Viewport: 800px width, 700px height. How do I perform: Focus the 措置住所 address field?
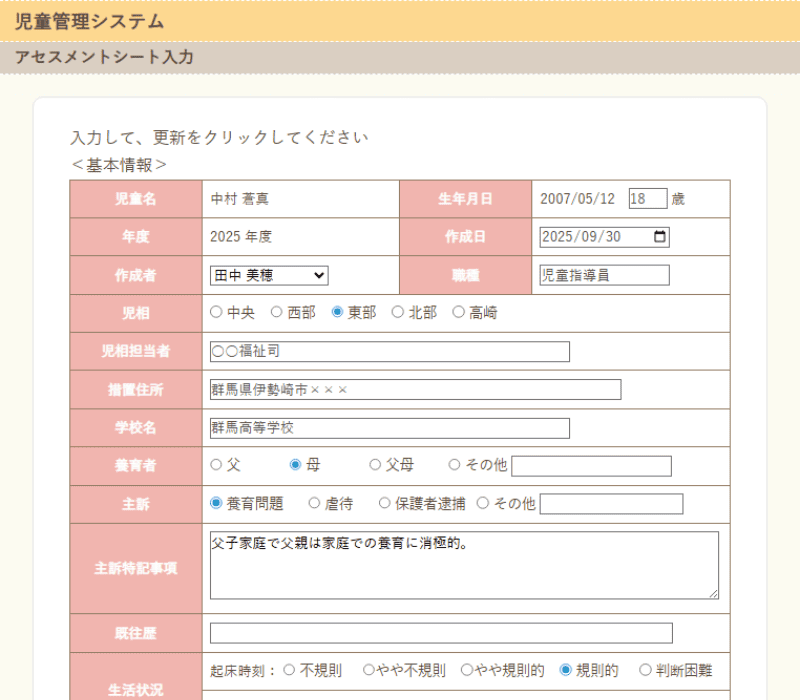pyautogui.click(x=415, y=389)
